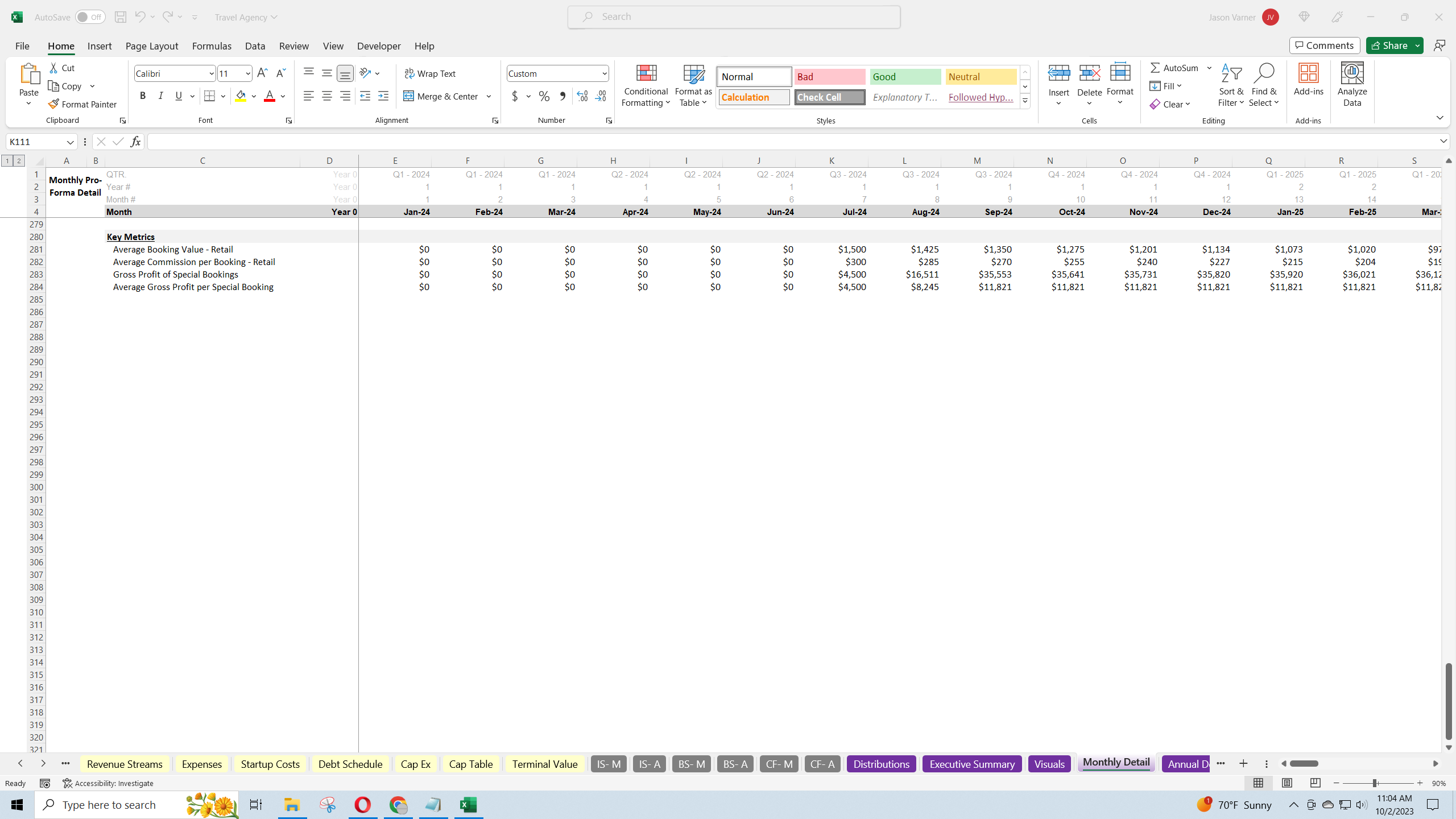Expand Merge & Center dropdown arrow
Image resolution: width=1456 pixels, height=819 pixels.
489,96
